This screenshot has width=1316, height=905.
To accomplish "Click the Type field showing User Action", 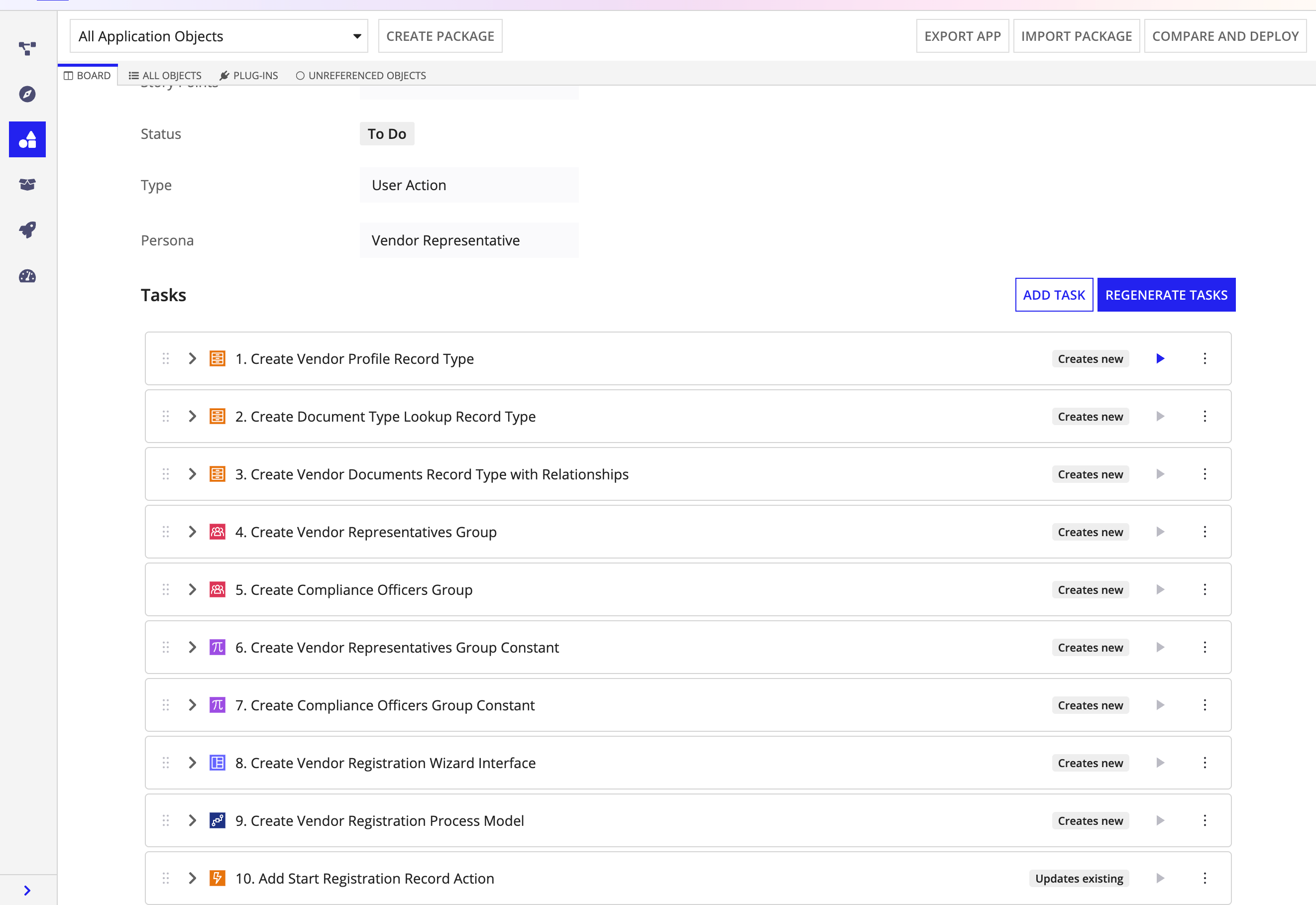I will pyautogui.click(x=469, y=185).
